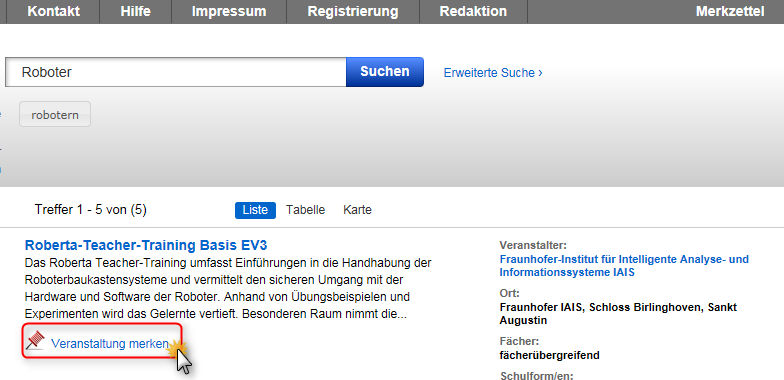Open the Fraunhofer-Institut IAIS organizer link
784x380 pixels.
pos(624,266)
